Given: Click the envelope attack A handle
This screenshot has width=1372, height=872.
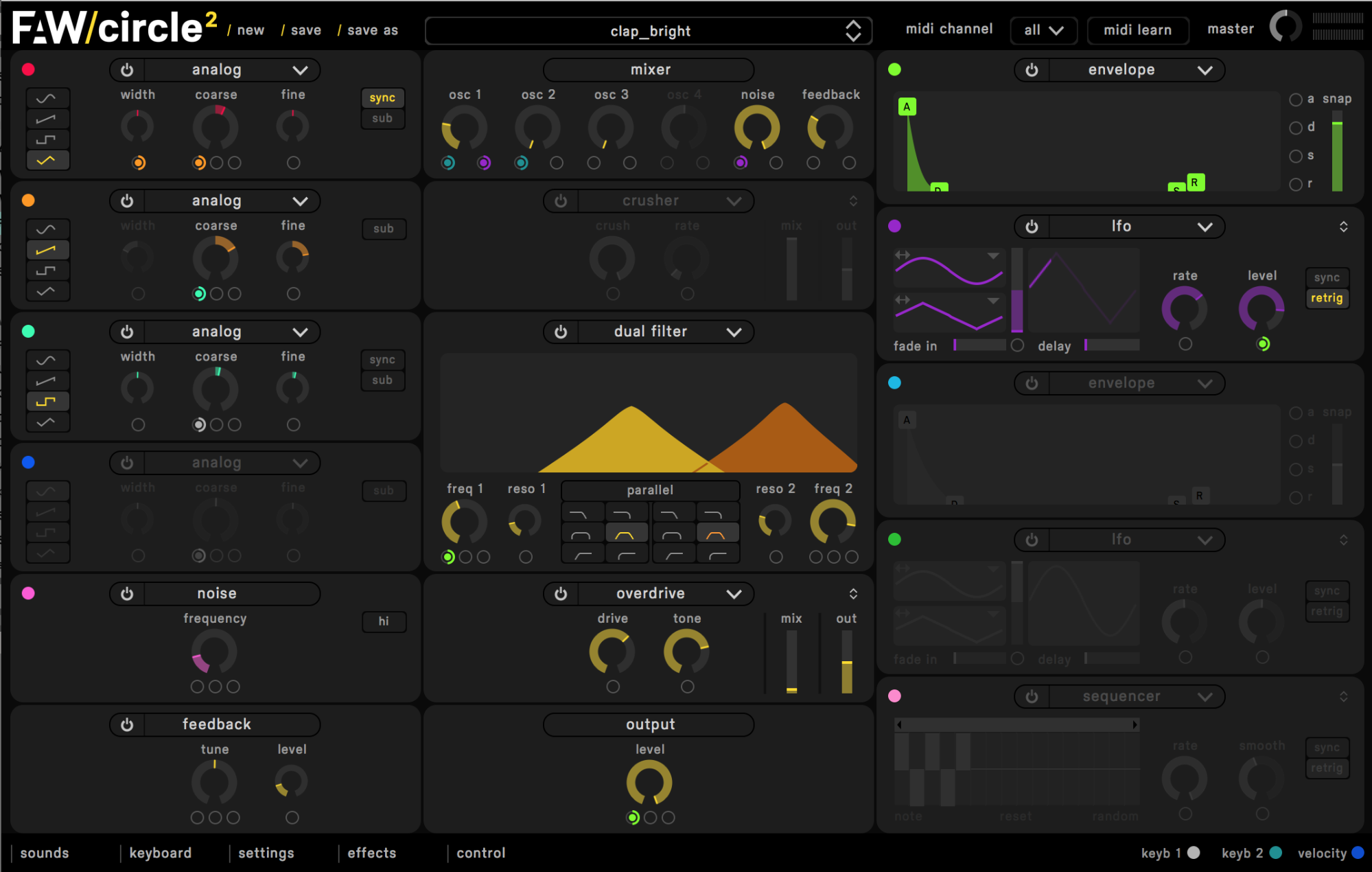Looking at the screenshot, I should 907,106.
